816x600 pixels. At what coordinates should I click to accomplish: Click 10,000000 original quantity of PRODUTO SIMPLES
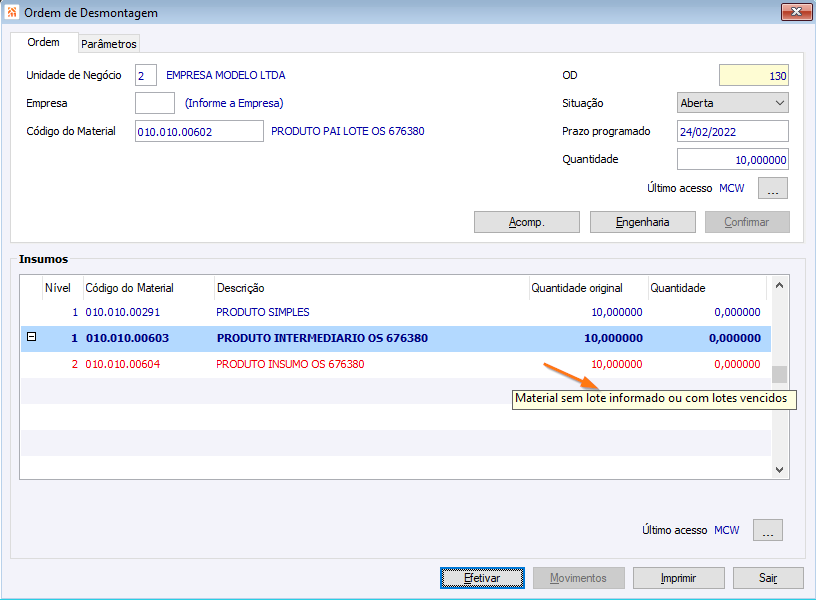(617, 312)
